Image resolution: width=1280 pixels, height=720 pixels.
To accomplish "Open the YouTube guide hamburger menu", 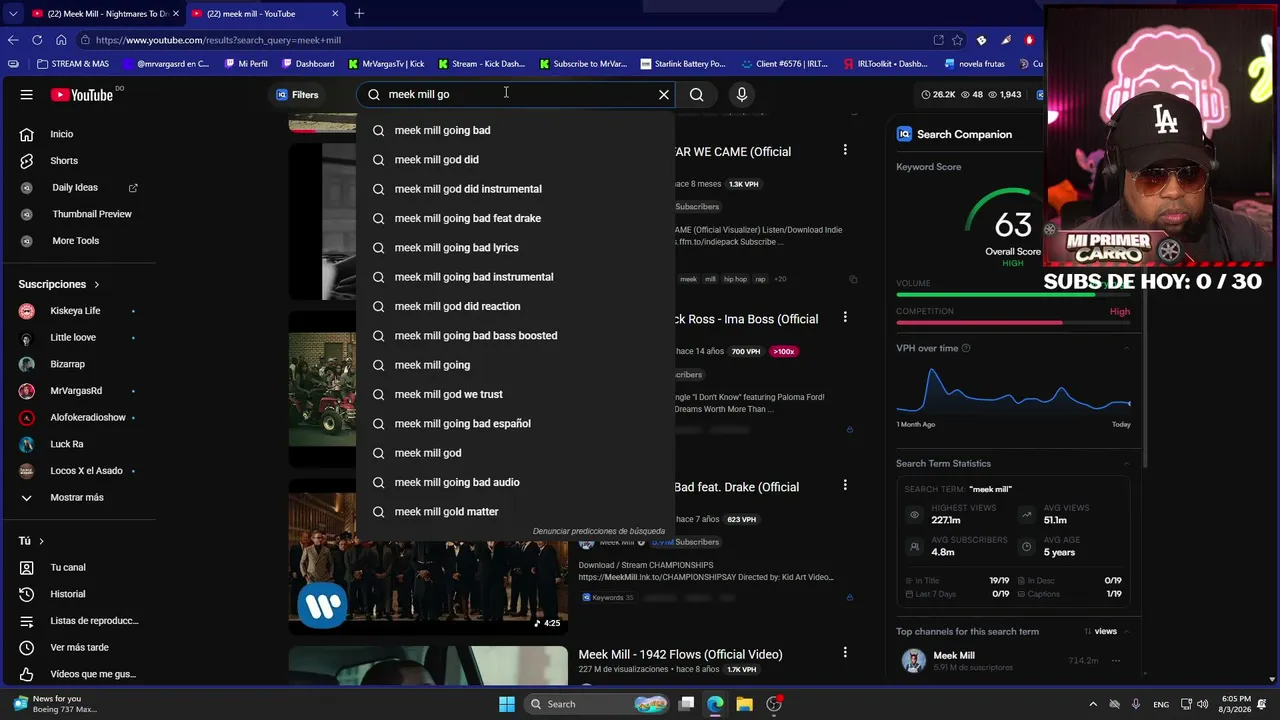I will point(27,94).
